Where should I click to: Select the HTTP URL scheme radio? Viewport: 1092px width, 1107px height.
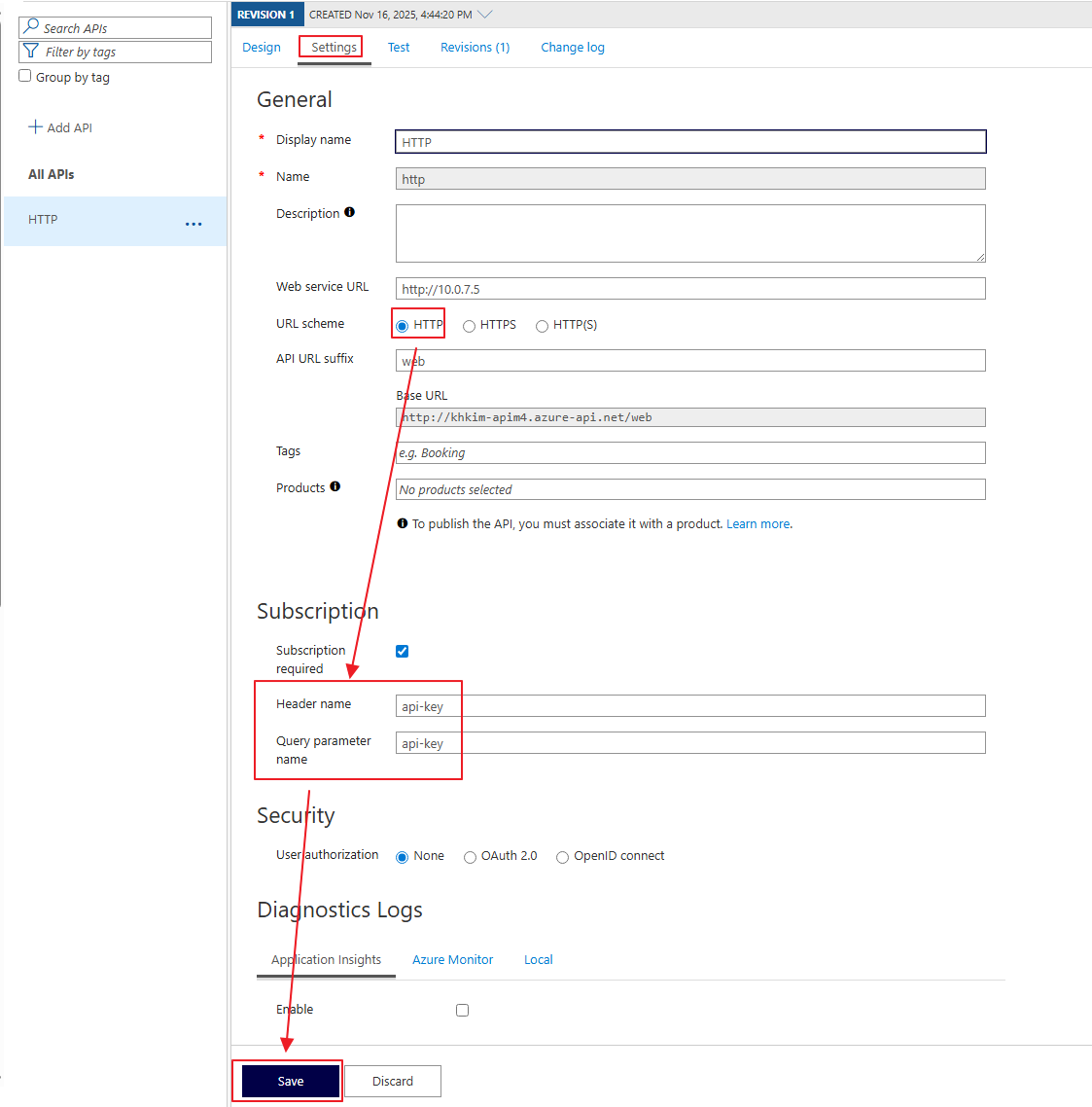[x=403, y=326]
